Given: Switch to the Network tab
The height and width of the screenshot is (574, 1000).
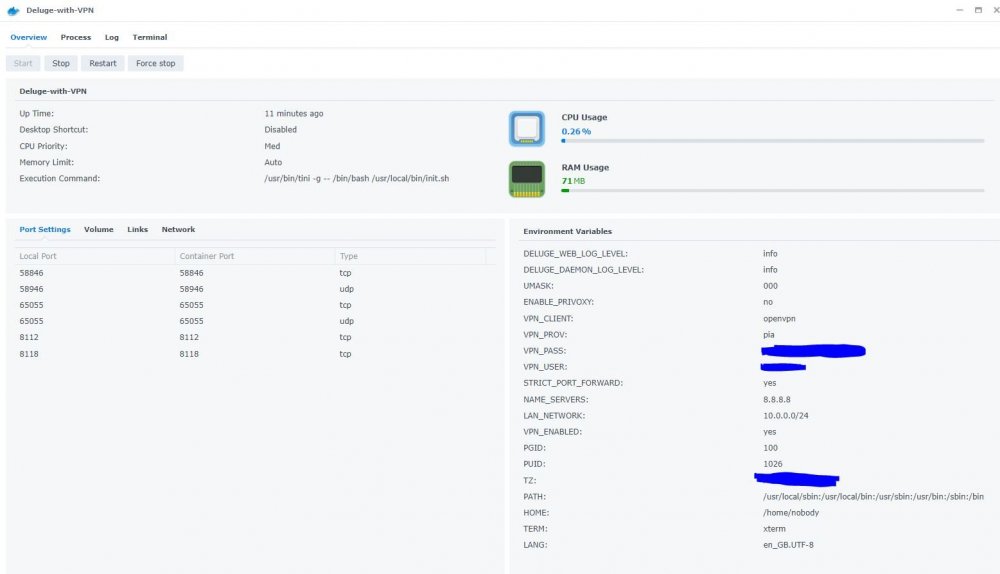Looking at the screenshot, I should pos(178,230).
